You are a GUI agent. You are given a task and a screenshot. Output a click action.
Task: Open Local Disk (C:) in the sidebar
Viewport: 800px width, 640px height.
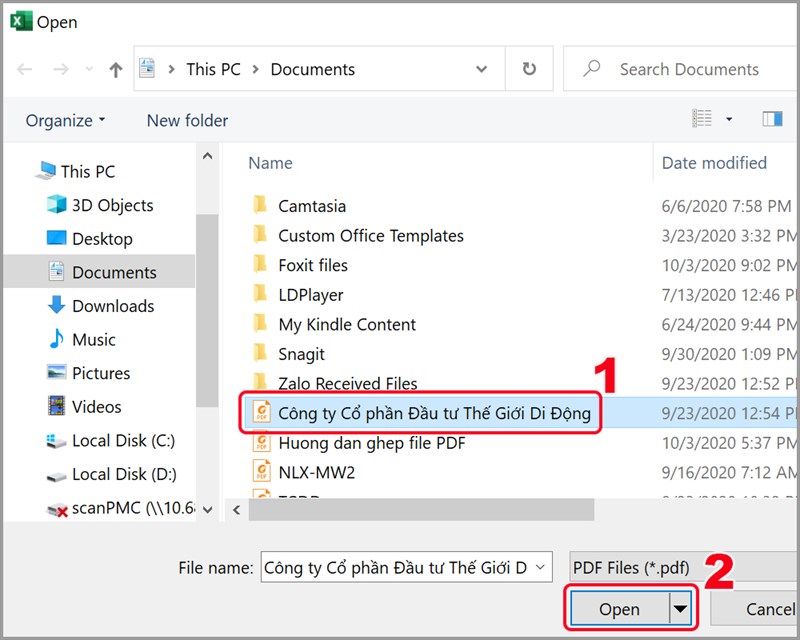[123, 441]
